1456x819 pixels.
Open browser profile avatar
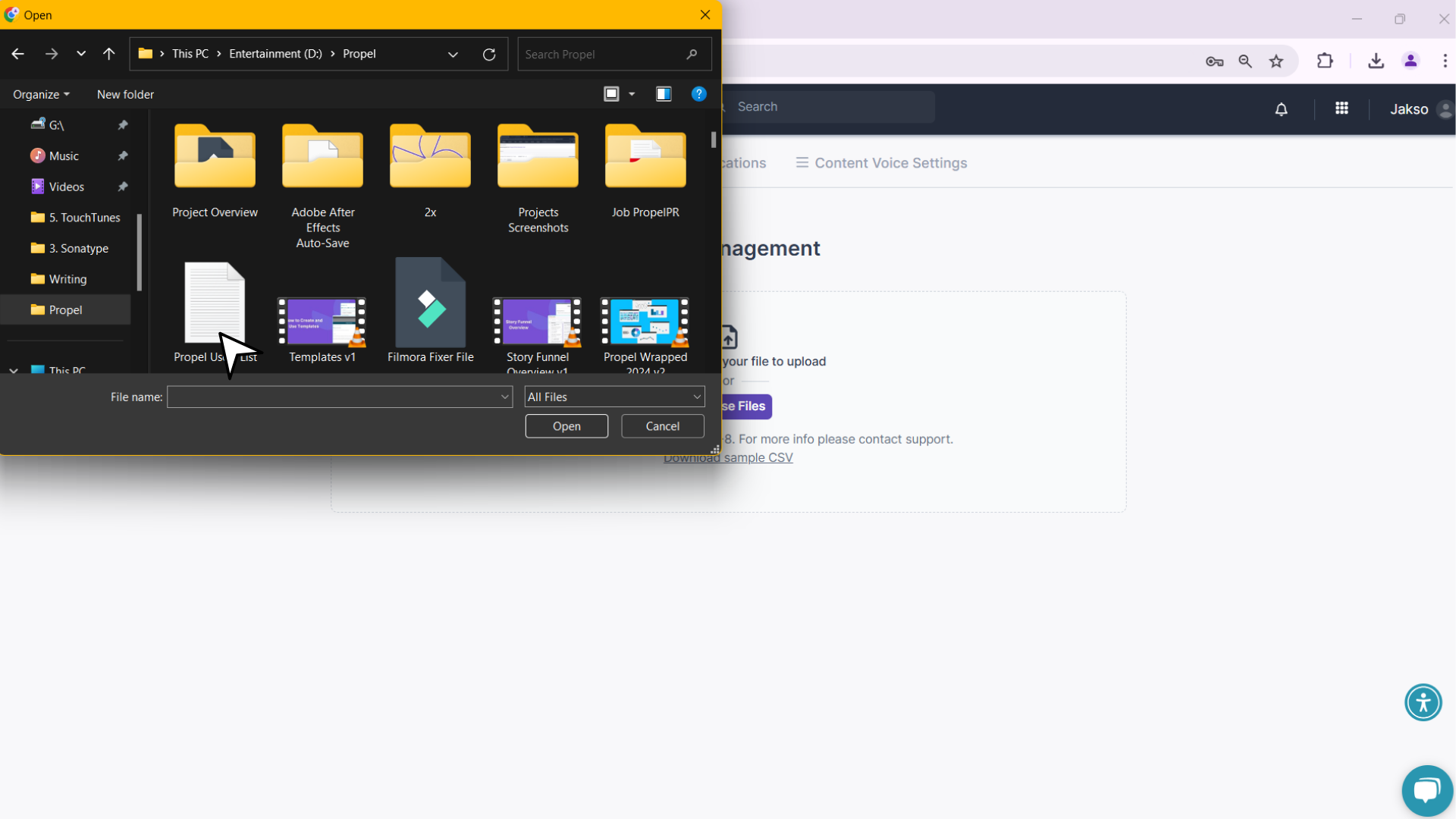(x=1410, y=61)
